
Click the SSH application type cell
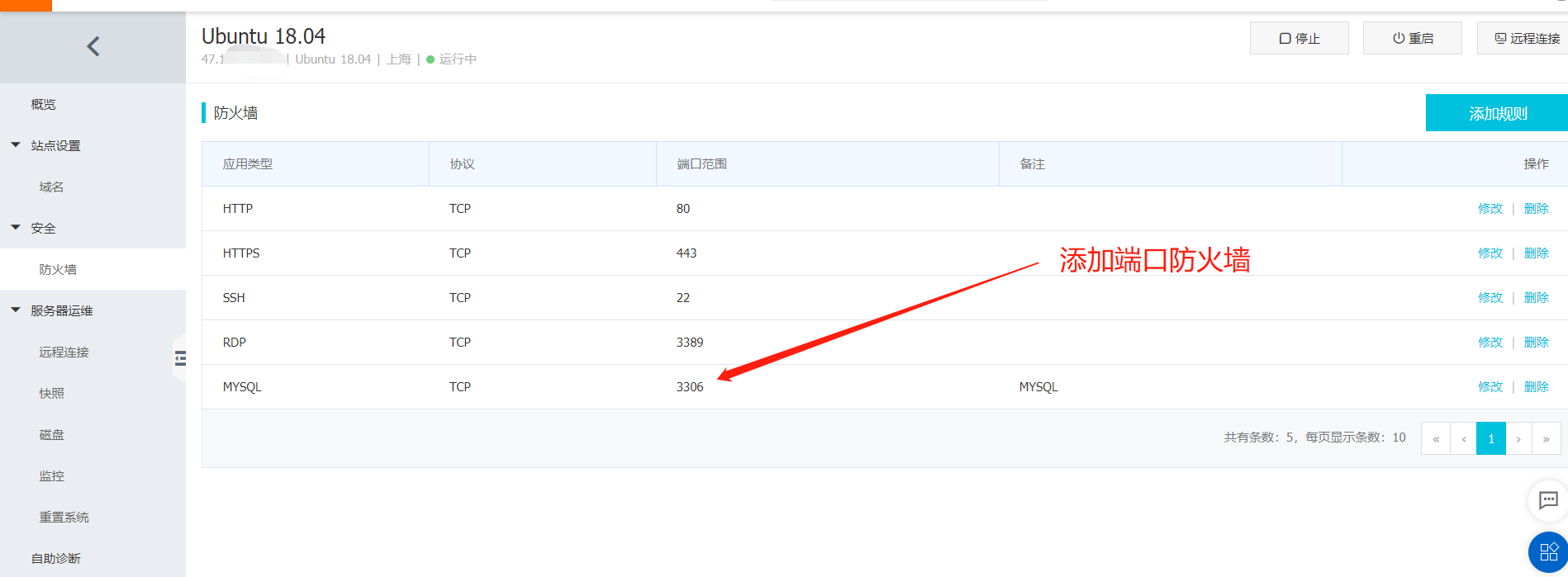(234, 297)
